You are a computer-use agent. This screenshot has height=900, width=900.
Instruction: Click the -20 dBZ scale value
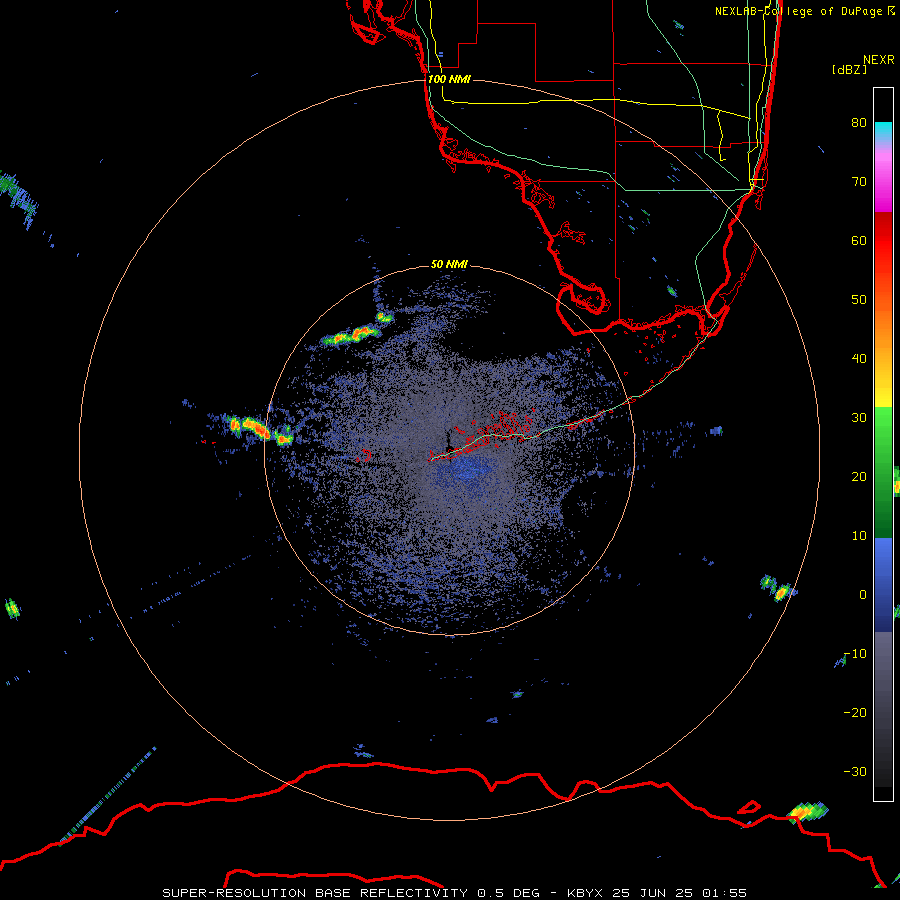pyautogui.click(x=855, y=712)
